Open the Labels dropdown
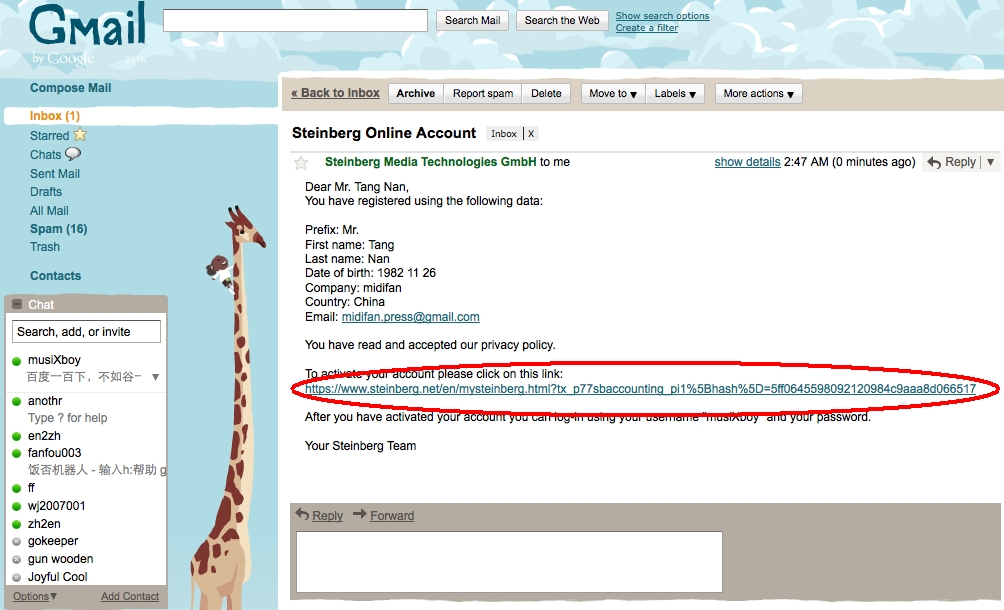 675,93
